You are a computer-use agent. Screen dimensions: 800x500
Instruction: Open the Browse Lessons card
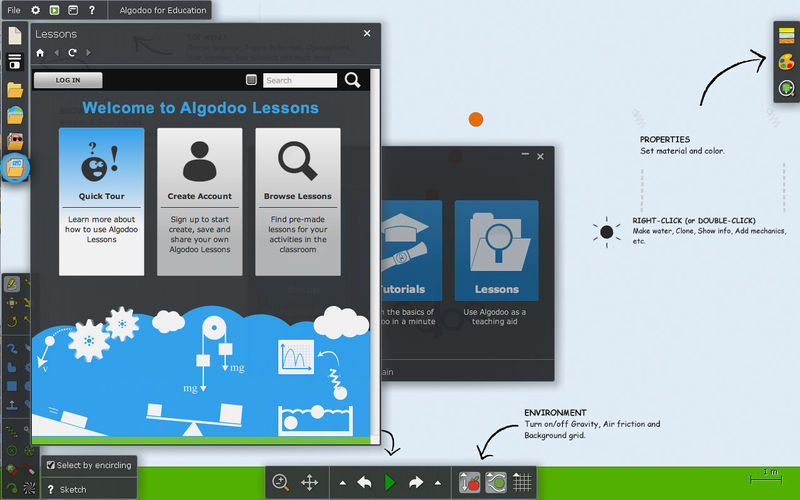coord(298,202)
